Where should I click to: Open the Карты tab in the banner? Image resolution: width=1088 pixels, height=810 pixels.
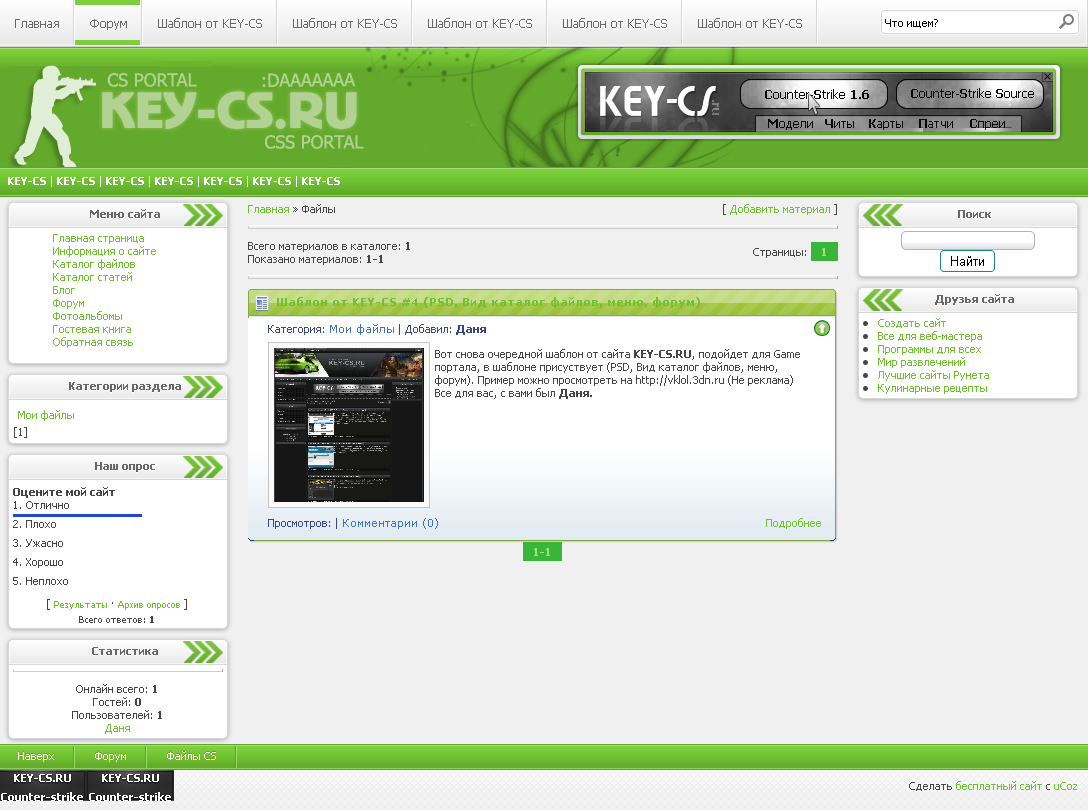pos(885,124)
